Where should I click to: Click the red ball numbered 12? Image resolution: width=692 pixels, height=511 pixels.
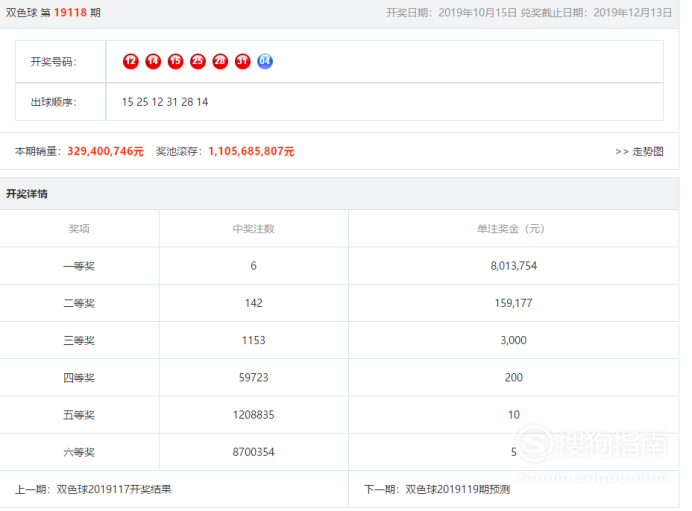[131, 61]
